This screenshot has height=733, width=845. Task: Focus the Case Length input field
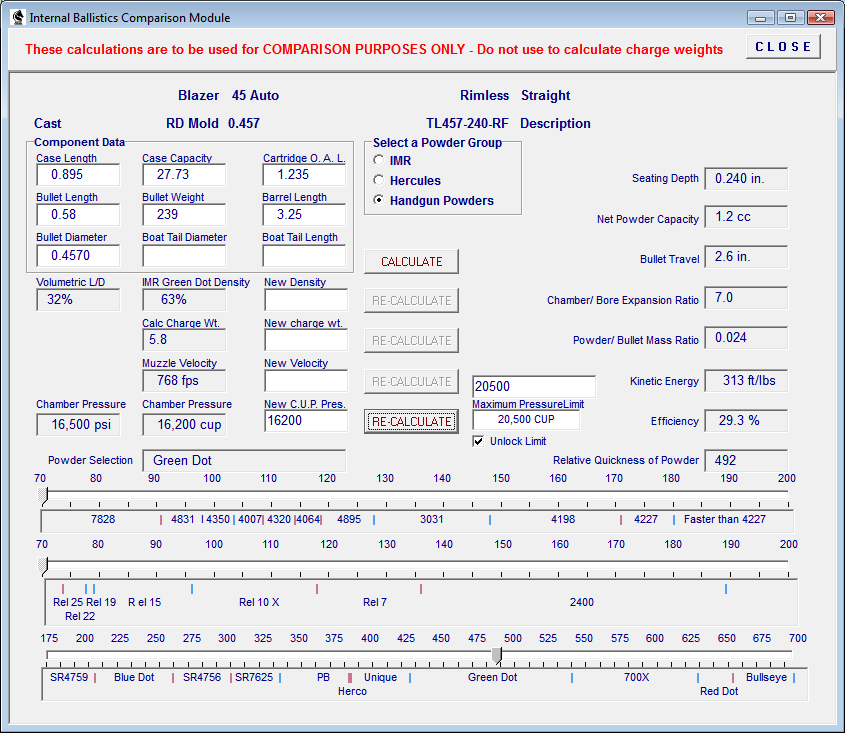78,175
